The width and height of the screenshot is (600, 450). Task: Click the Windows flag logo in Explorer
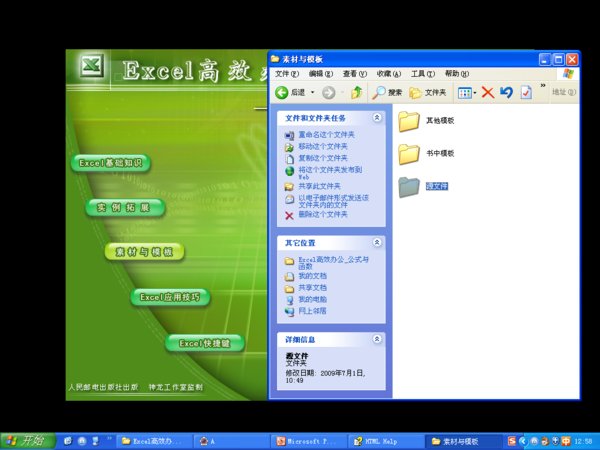(568, 73)
